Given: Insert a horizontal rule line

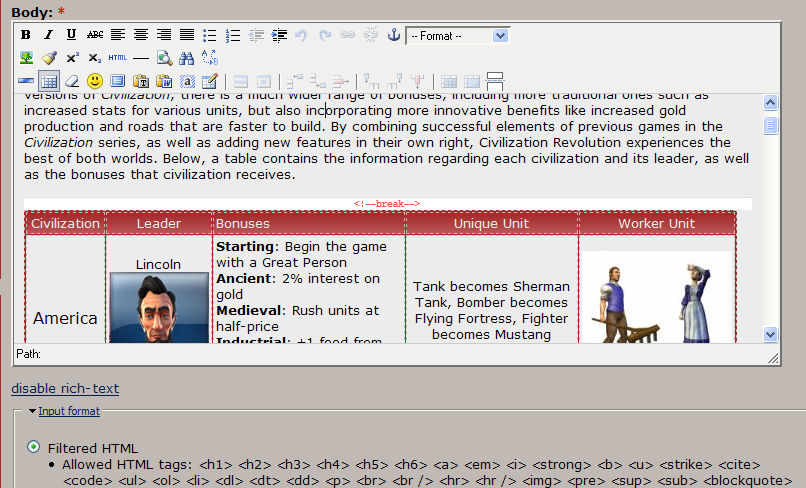Looking at the screenshot, I should (141, 58).
